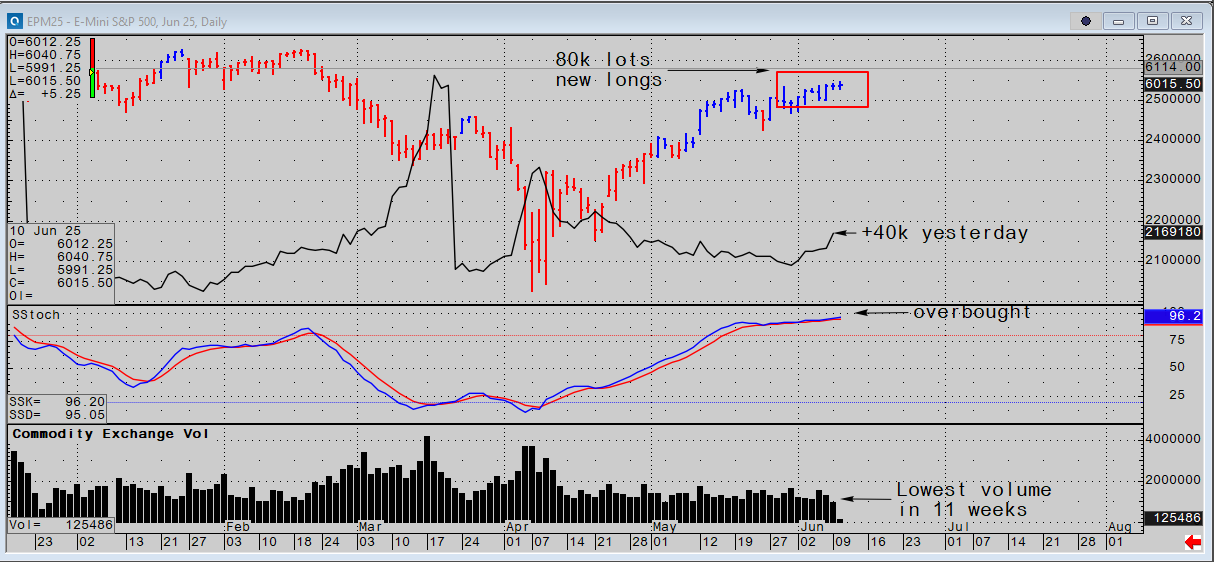Click the May label on time axis
The image size is (1214, 562).
point(664,526)
